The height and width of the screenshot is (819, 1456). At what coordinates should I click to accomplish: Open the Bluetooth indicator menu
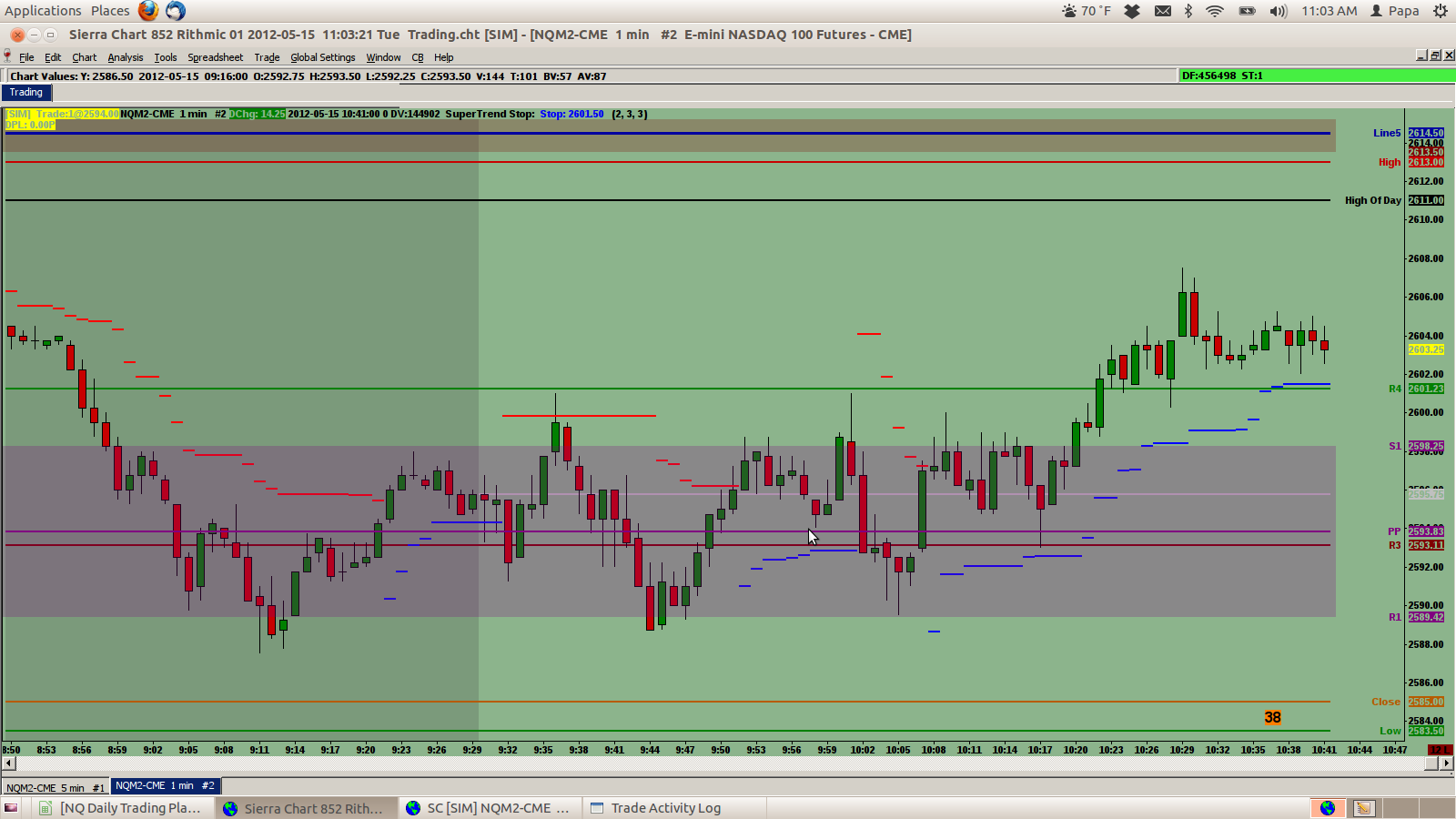1188,11
